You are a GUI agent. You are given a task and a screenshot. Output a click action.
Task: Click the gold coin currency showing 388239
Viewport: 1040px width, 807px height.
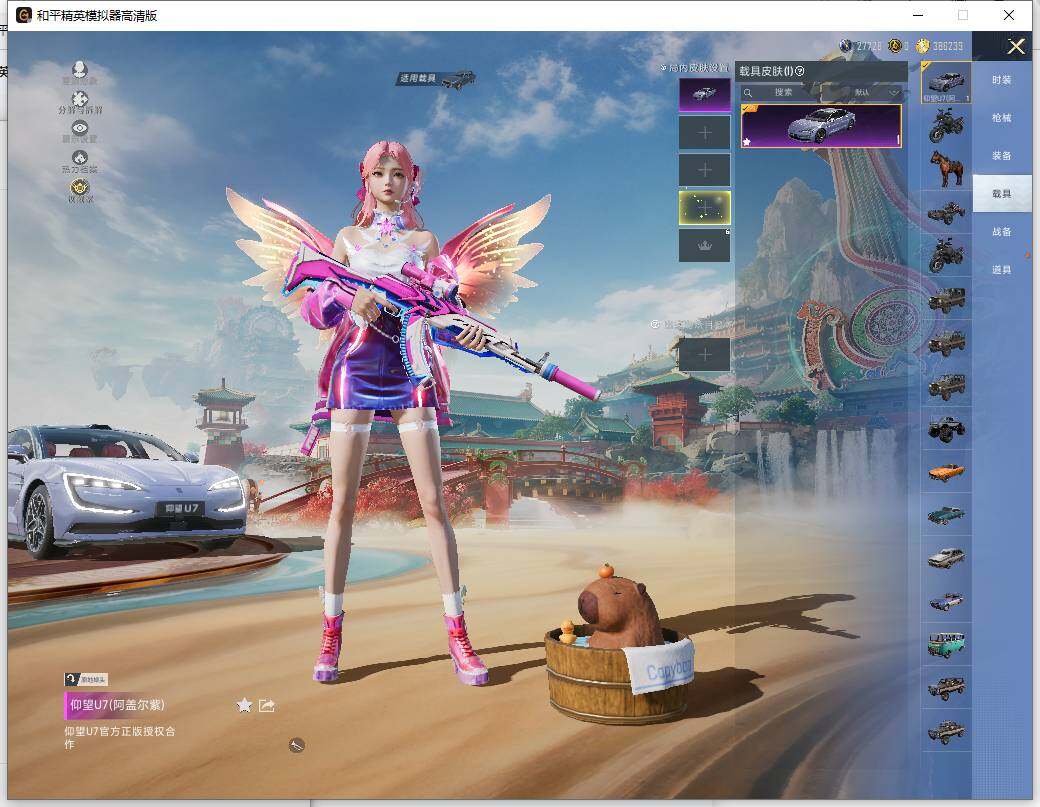pyautogui.click(x=922, y=46)
